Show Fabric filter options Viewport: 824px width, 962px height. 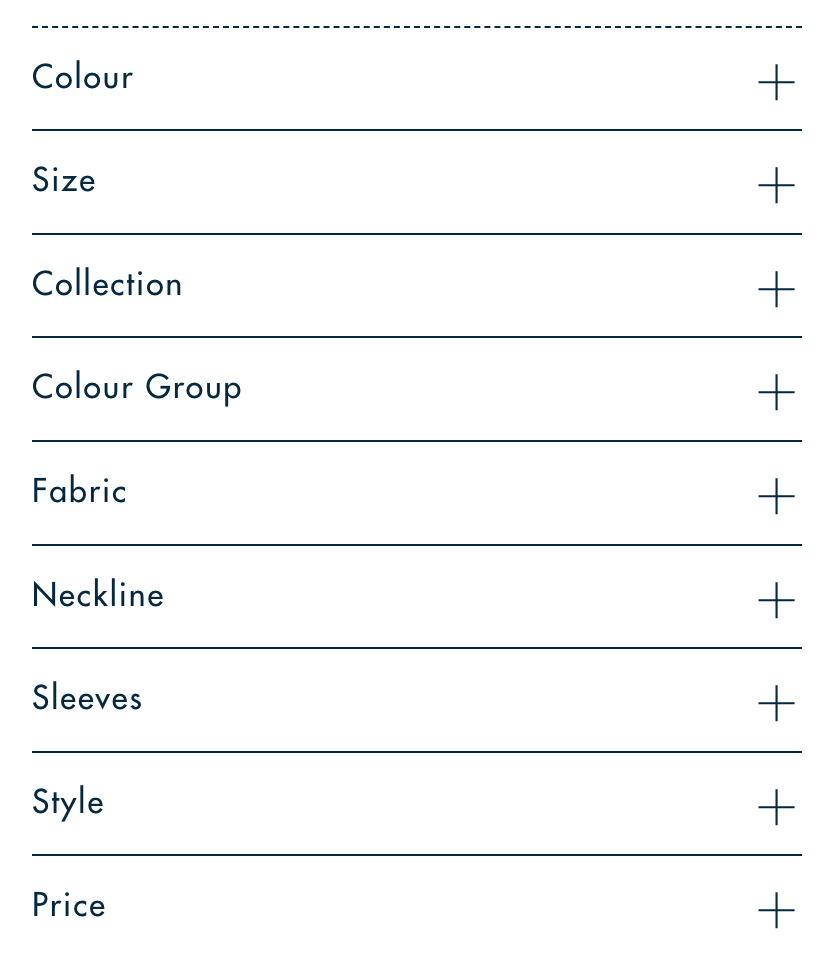80,492
